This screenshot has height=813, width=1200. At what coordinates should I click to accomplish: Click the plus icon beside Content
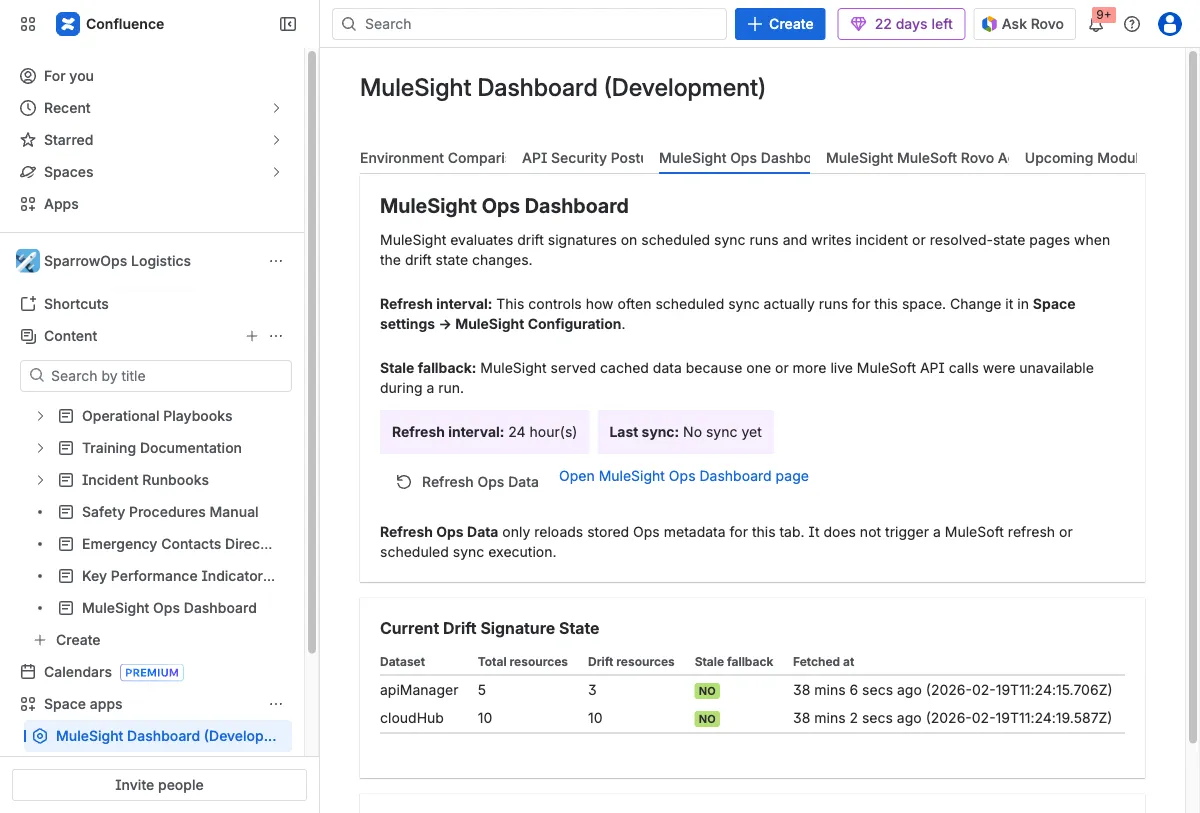tap(252, 336)
